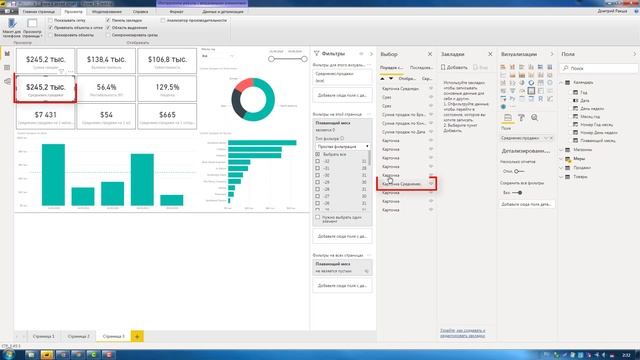Select the R script visual icon
640x360 pixels.
tap(540, 99)
